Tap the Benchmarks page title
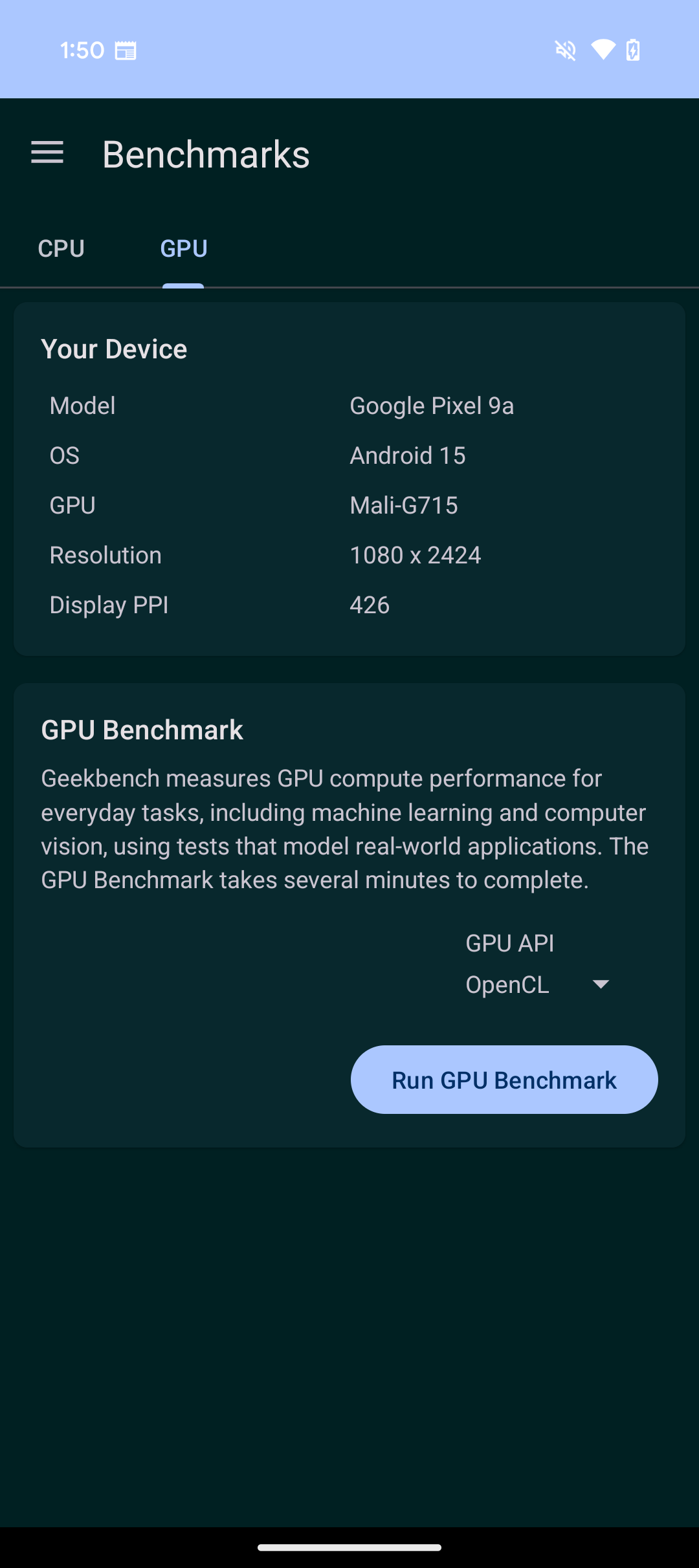Viewport: 699px width, 1568px height. coord(206,155)
